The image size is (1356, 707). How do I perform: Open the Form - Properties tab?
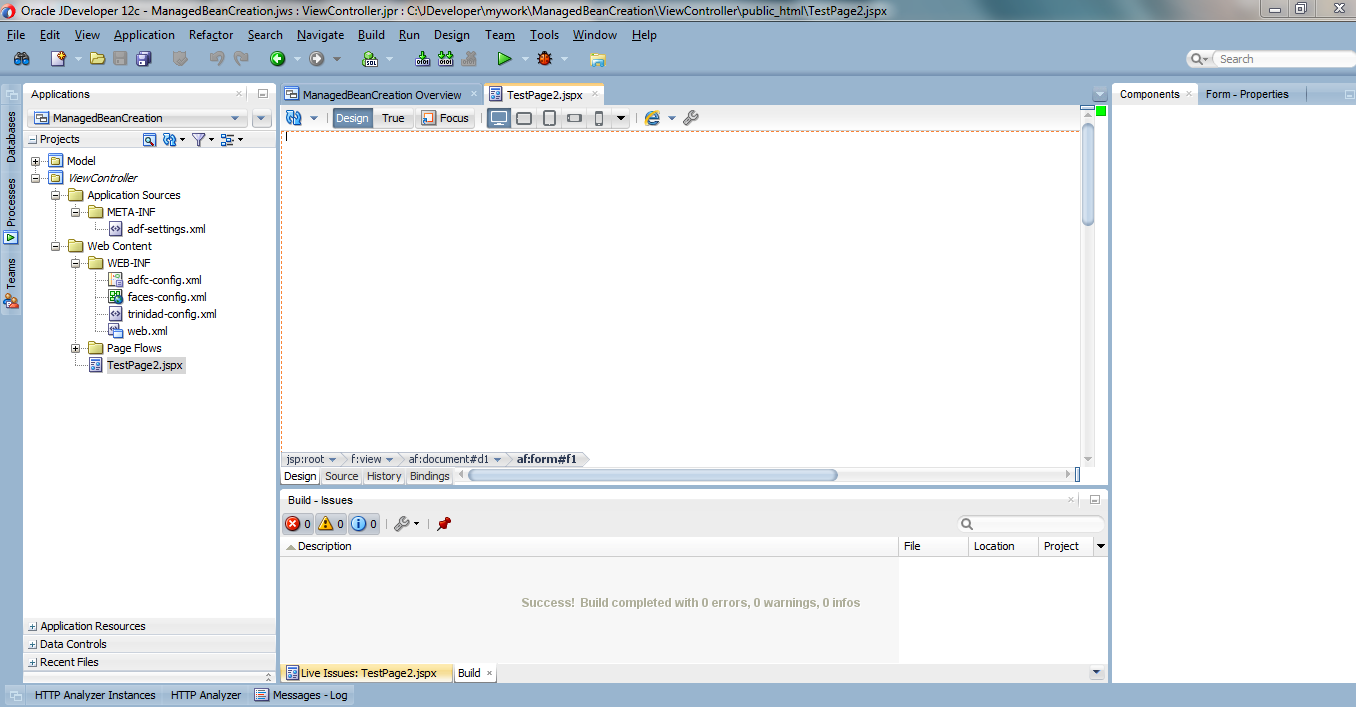click(x=1247, y=94)
